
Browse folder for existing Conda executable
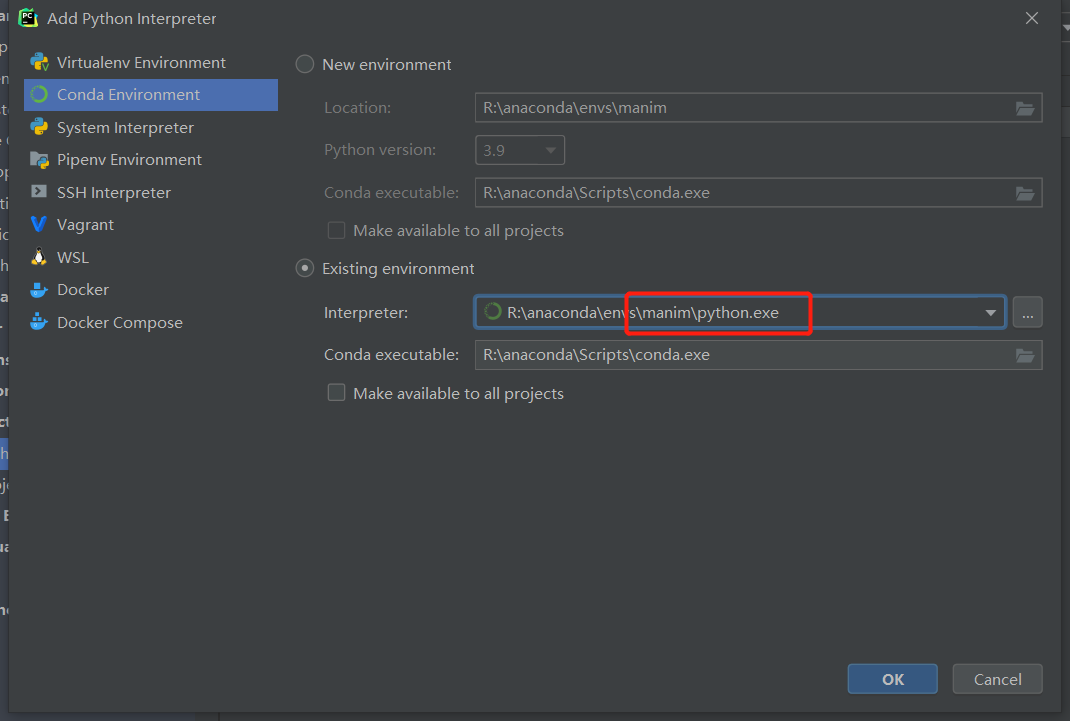click(x=1024, y=355)
